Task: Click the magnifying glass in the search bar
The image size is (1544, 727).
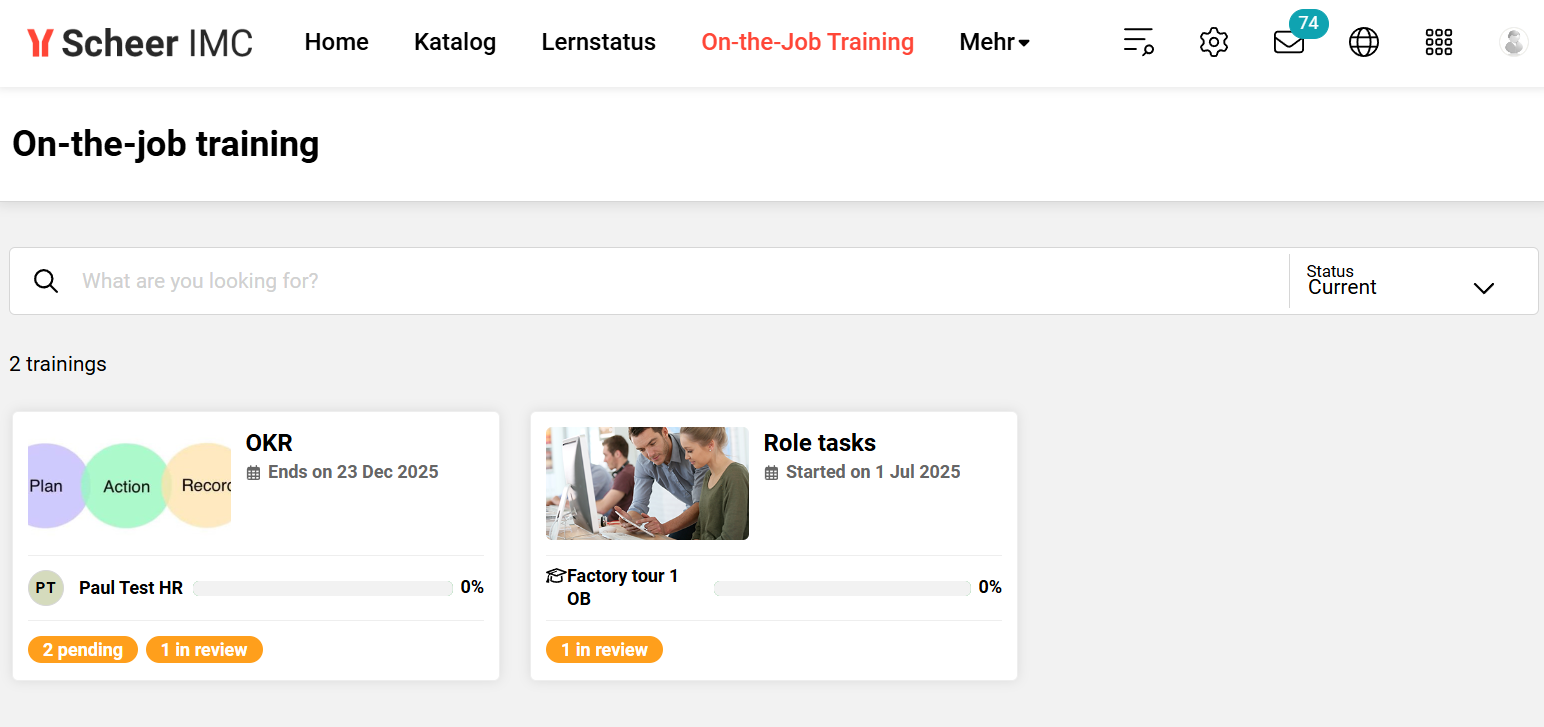Action: 46,281
